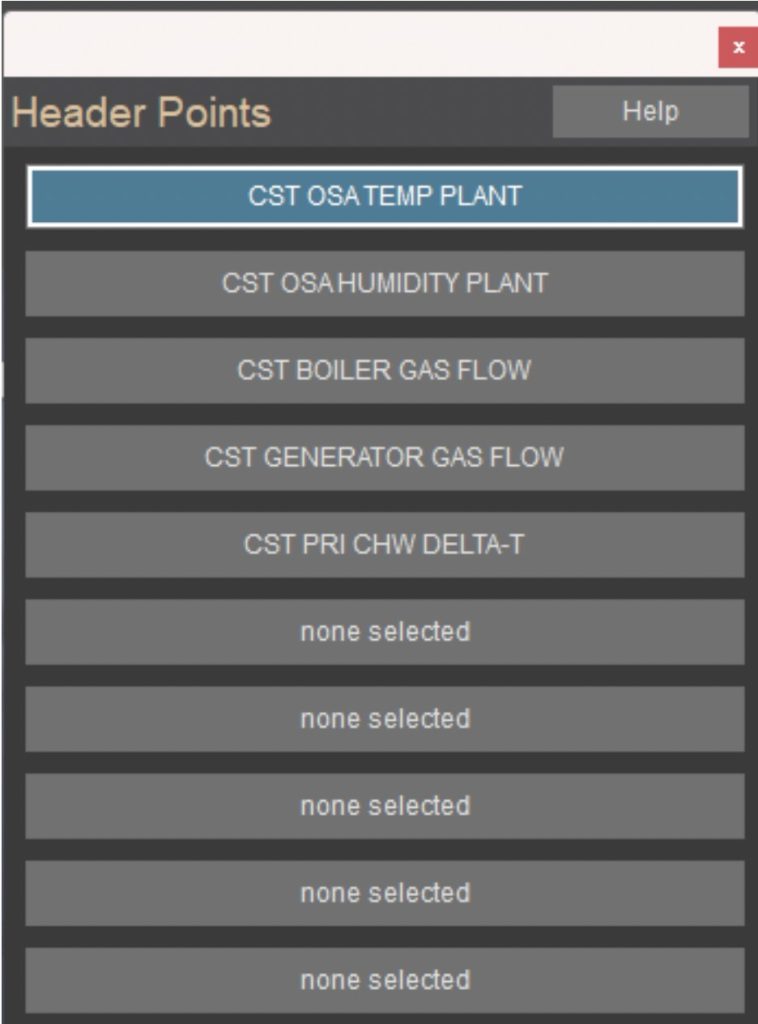Click the last 'none selected' slot
Screen dimensions: 758x1024
tap(384, 980)
